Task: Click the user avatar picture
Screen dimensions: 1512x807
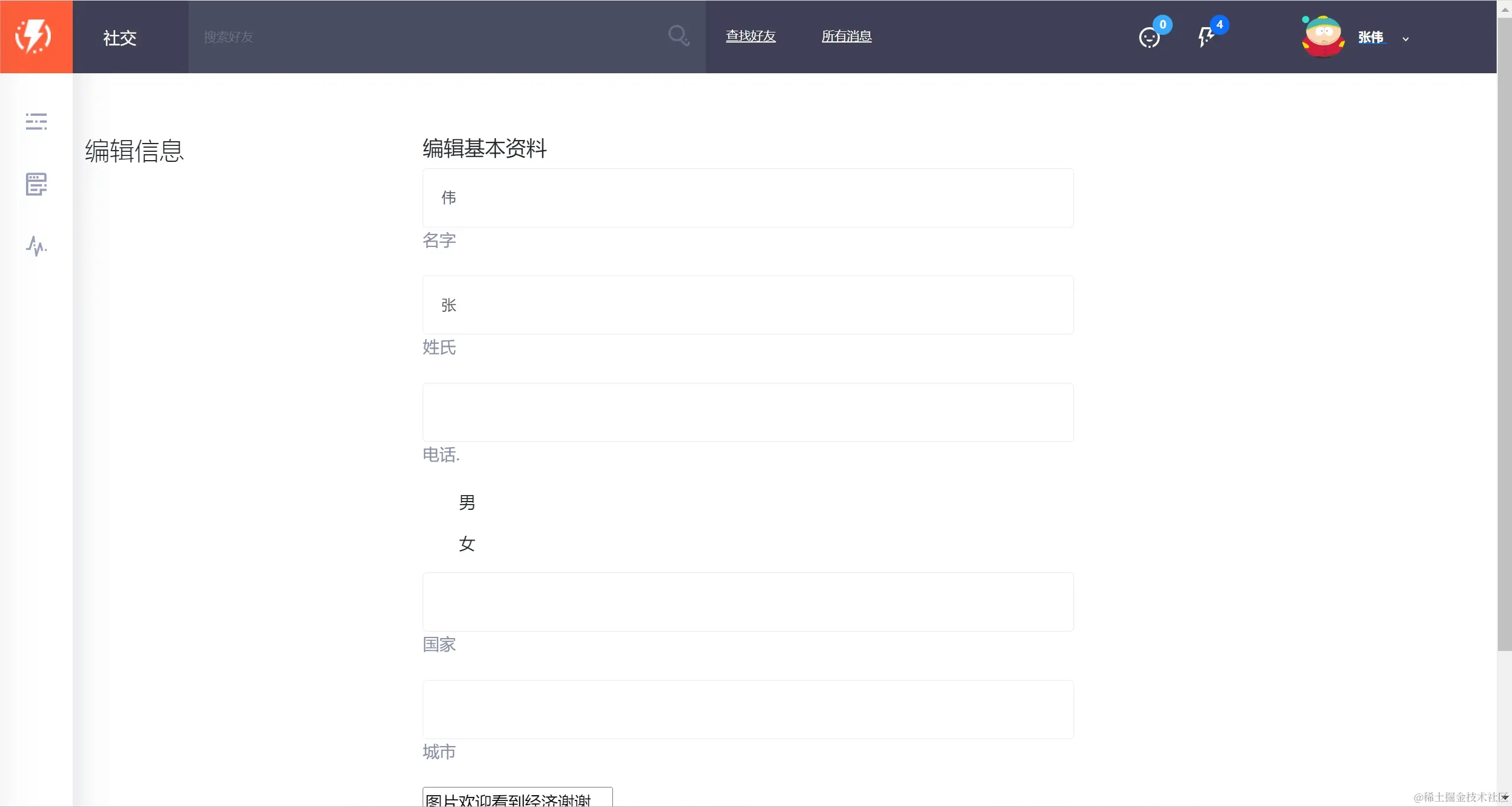Action: 1323,37
